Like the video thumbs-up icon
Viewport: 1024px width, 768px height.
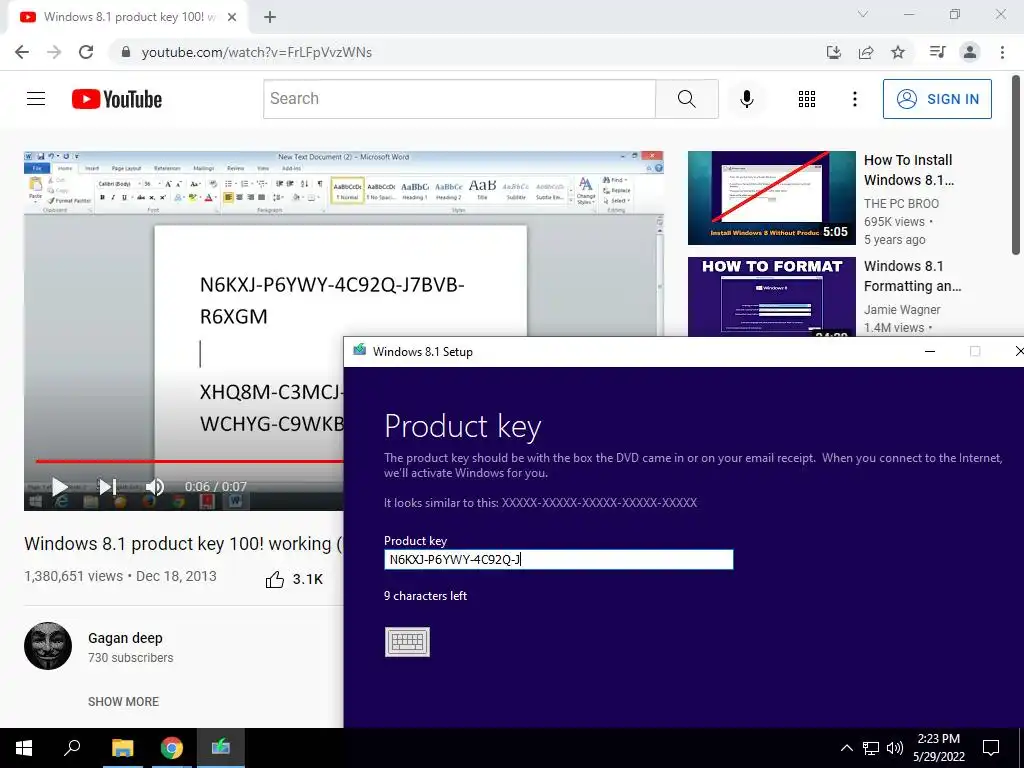275,579
